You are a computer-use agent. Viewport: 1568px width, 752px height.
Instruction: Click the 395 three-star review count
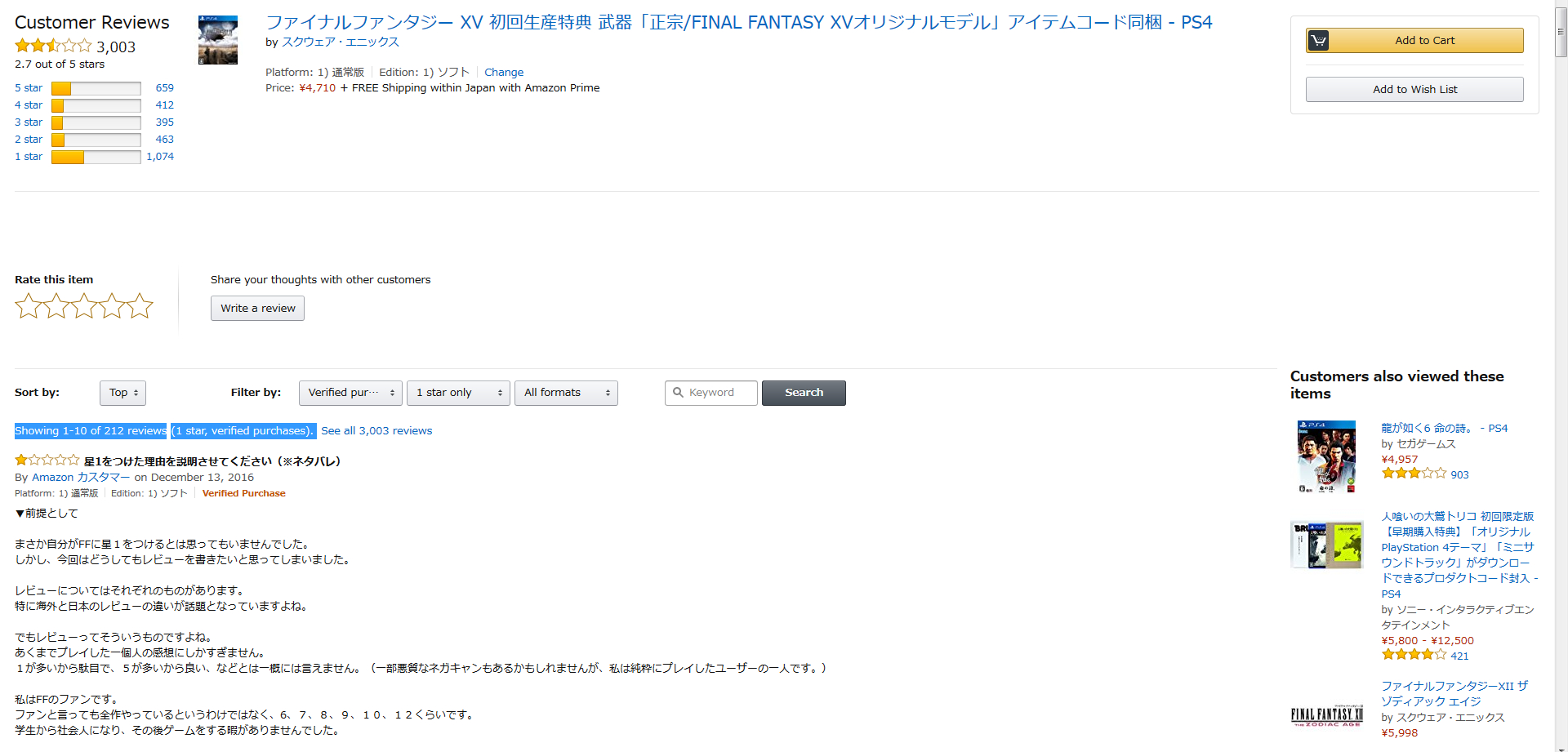(165, 122)
